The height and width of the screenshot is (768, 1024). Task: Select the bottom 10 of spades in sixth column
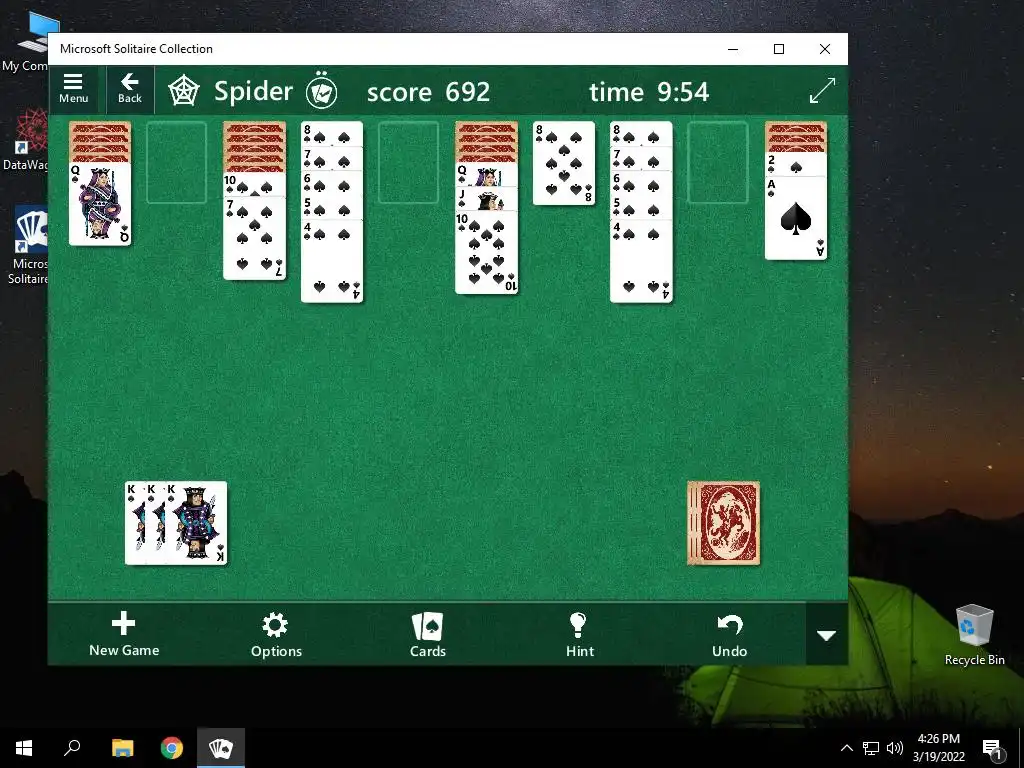487,252
